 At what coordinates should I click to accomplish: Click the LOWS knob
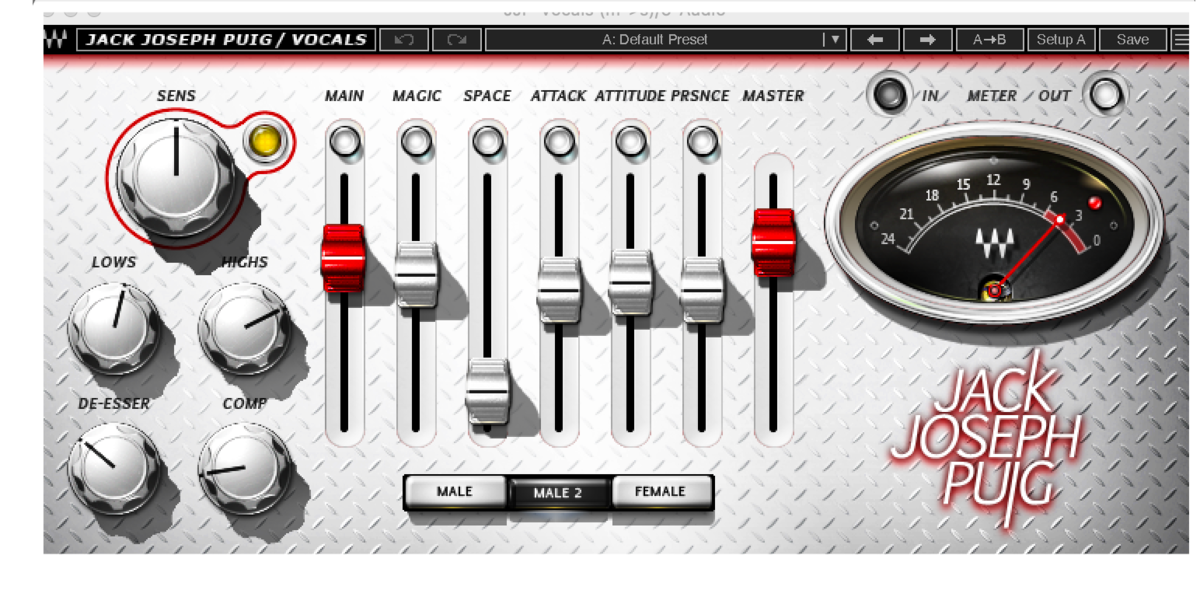click(113, 328)
